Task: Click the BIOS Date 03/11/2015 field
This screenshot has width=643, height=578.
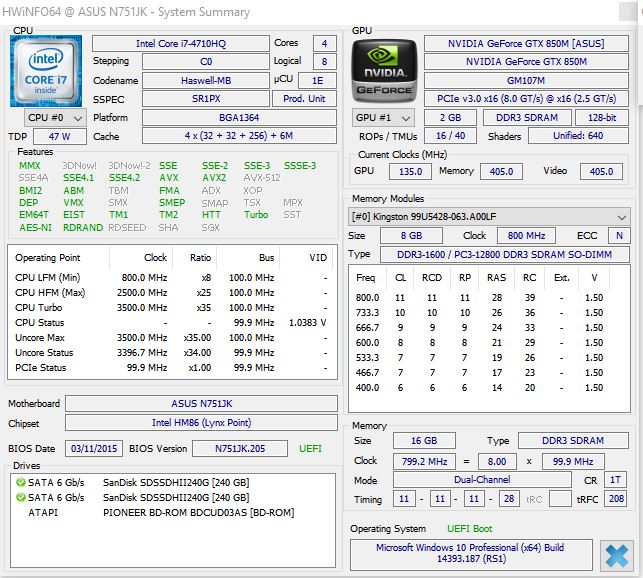Action: point(94,448)
